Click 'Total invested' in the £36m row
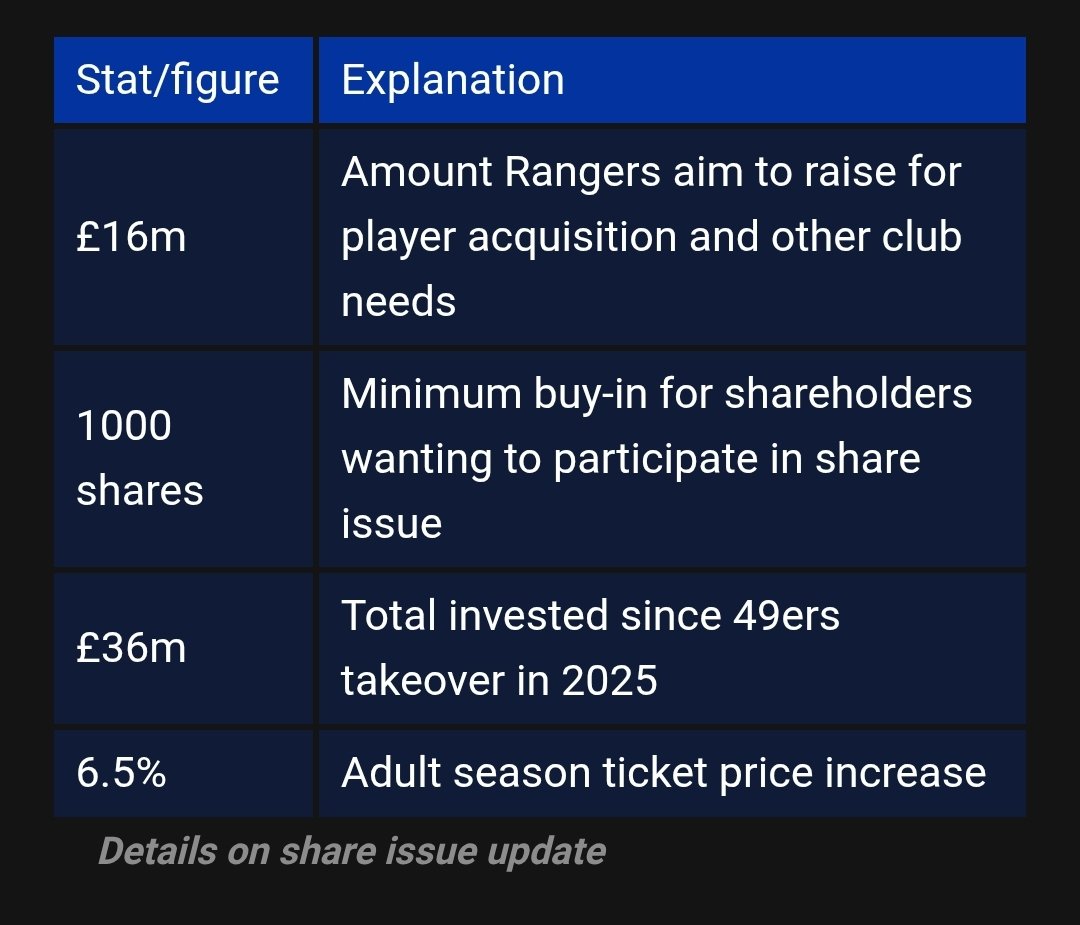1080x925 pixels. click(x=475, y=616)
